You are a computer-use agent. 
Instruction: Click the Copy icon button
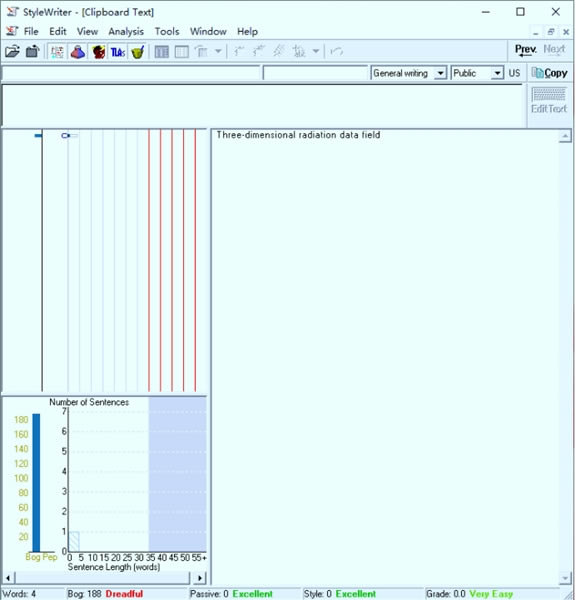[x=549, y=73]
